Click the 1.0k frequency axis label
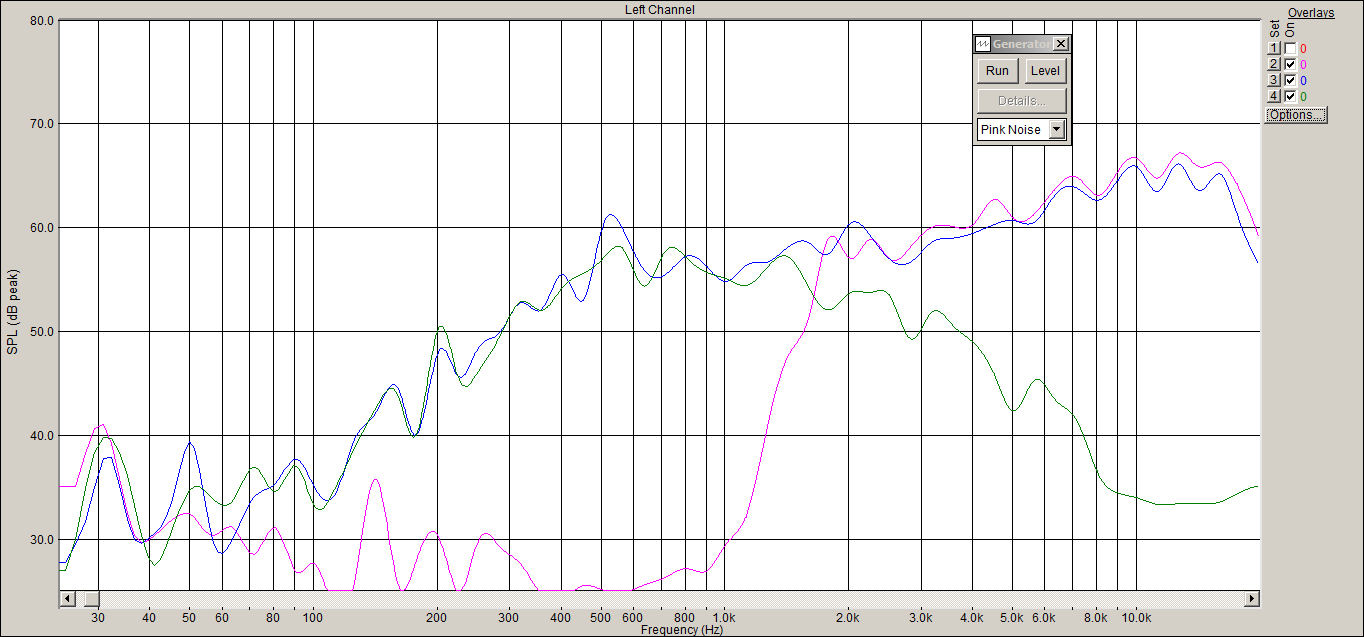The height and width of the screenshot is (637, 1364). click(x=724, y=619)
